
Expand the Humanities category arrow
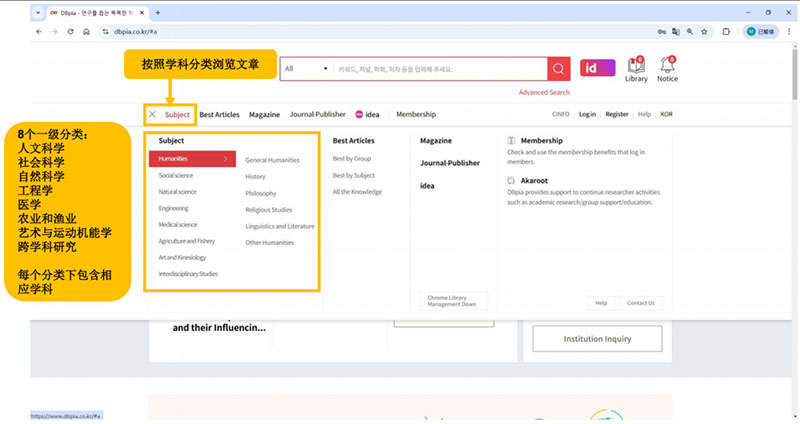tap(226, 159)
